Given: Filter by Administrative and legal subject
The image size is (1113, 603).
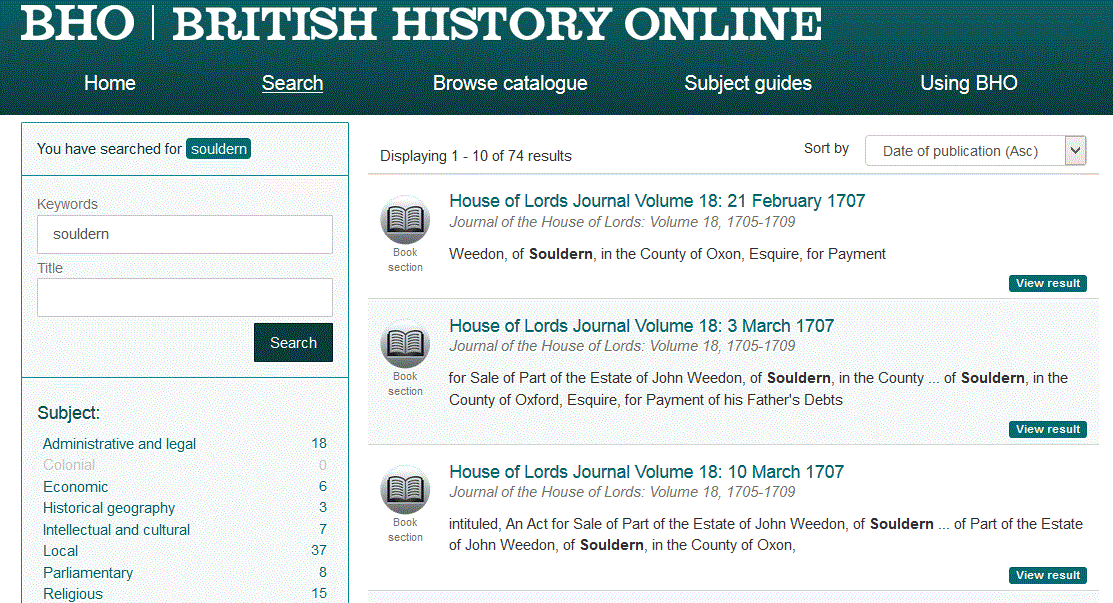Looking at the screenshot, I should pyautogui.click(x=119, y=444).
